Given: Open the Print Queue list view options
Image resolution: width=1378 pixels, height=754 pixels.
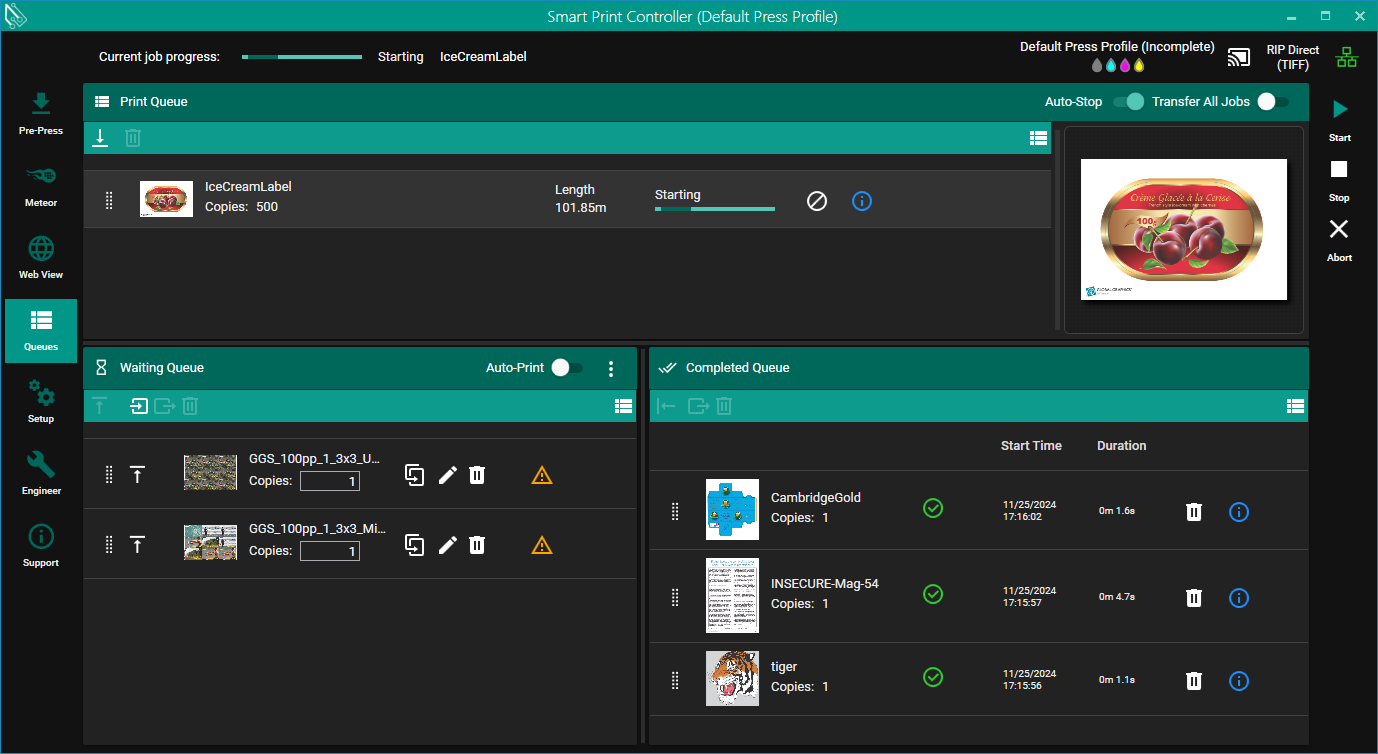Looking at the screenshot, I should click(x=1038, y=137).
